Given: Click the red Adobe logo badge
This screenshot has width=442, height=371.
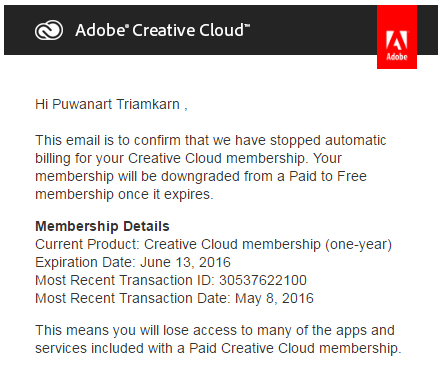Looking at the screenshot, I should [x=397, y=37].
